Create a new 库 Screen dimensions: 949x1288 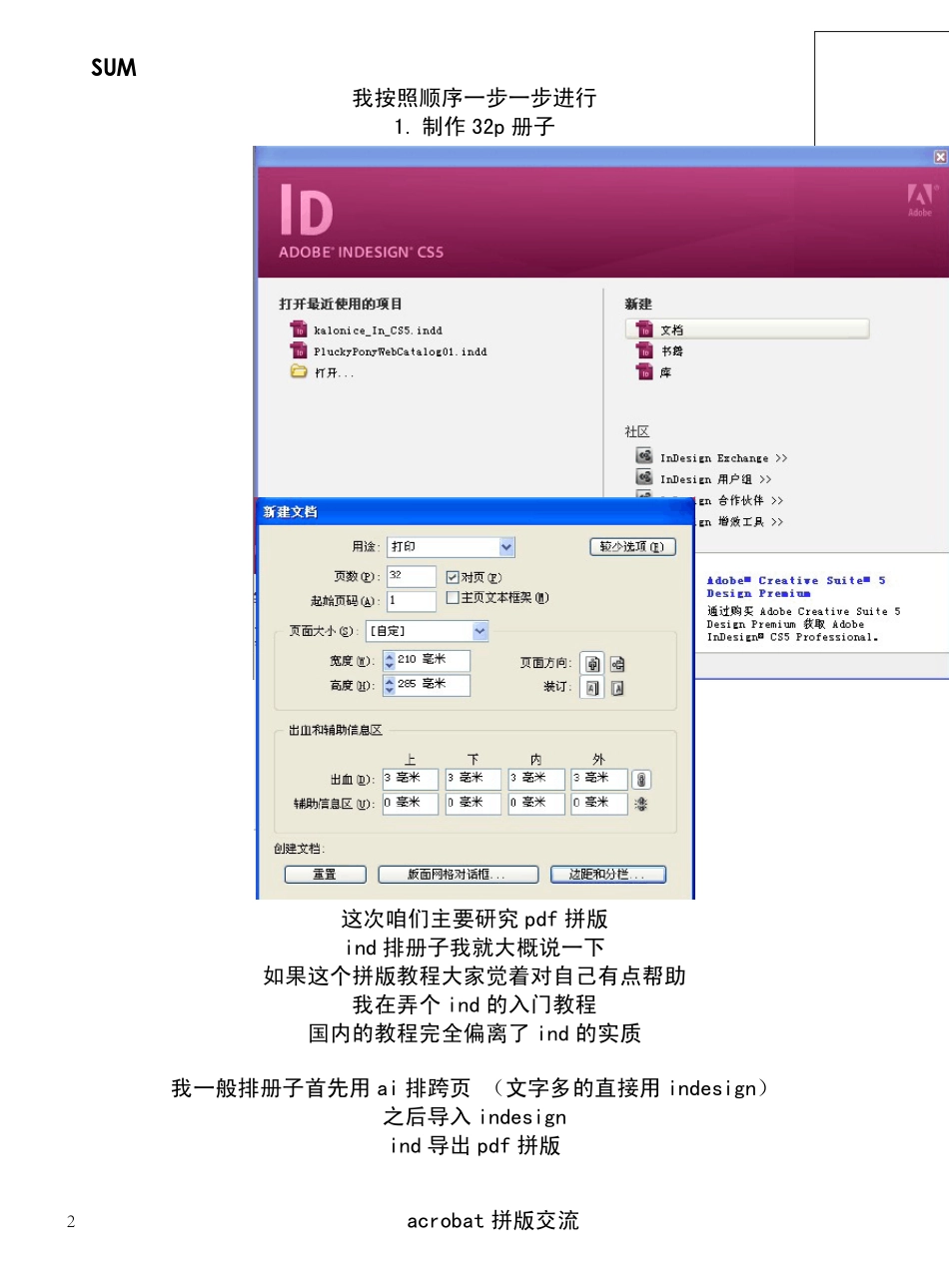click(665, 372)
